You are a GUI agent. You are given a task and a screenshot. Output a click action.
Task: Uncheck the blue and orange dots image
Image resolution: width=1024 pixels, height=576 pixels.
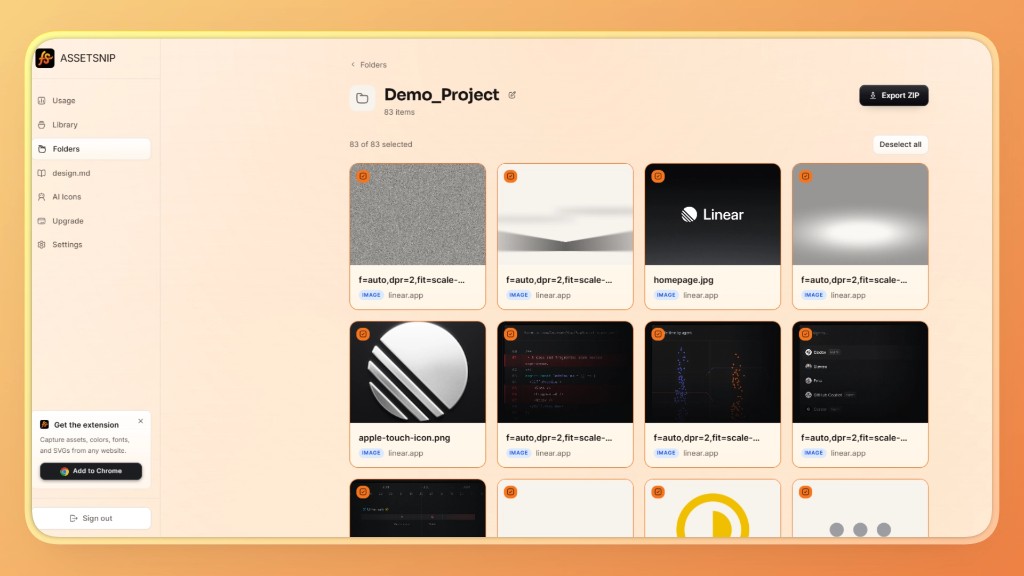pos(658,334)
